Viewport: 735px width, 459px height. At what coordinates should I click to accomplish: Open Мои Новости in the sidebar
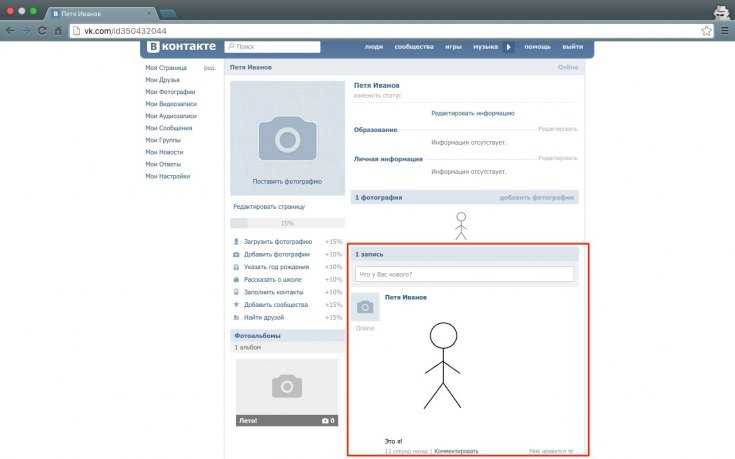[164, 152]
